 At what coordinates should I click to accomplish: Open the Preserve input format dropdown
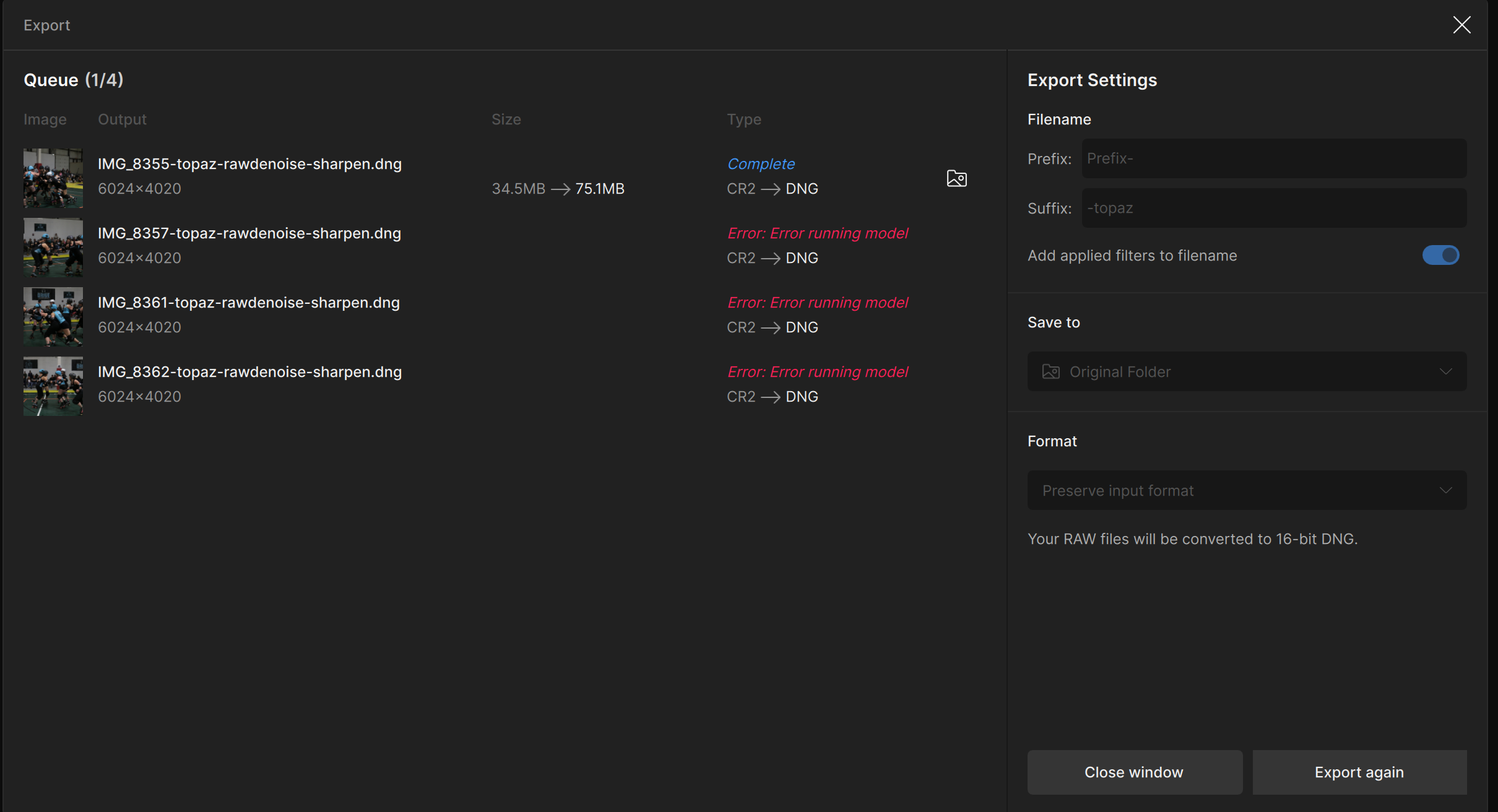[x=1246, y=490]
